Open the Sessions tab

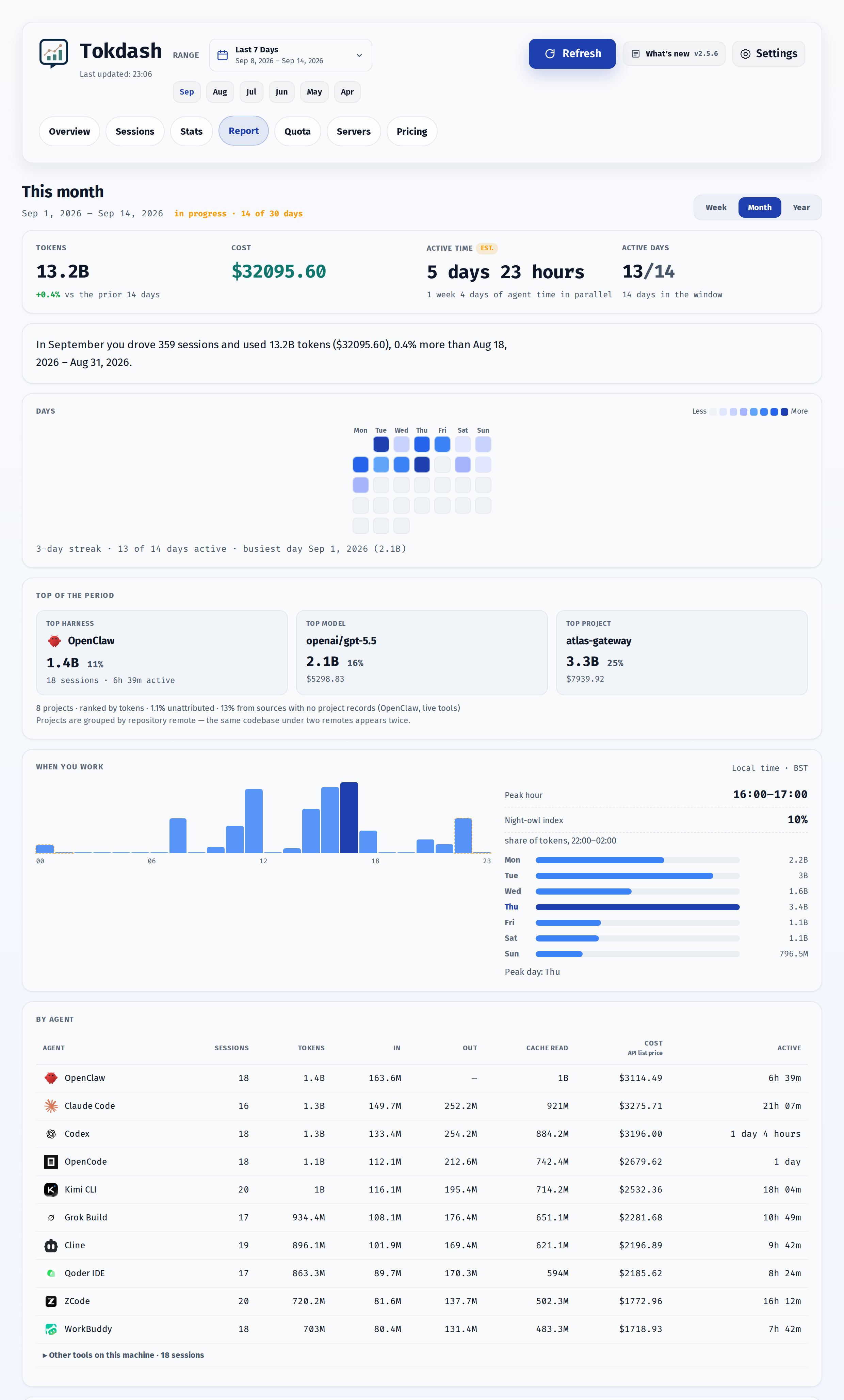point(135,131)
